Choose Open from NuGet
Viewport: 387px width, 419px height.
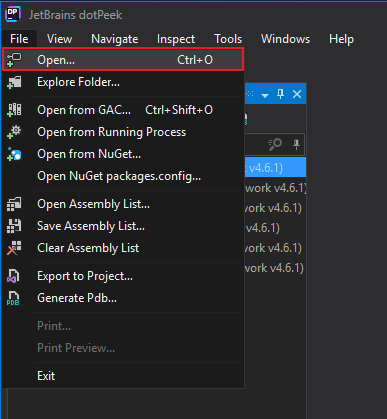[x=123, y=154]
